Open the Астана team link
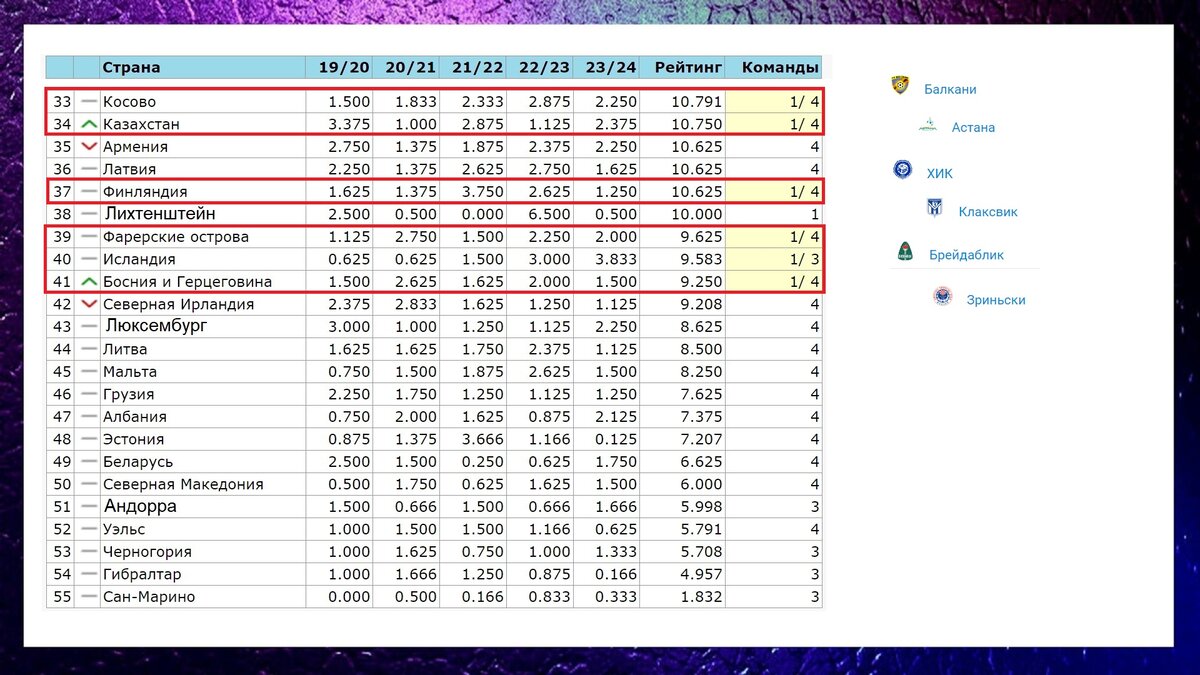Screen dimensions: 1200x675 [x=973, y=128]
